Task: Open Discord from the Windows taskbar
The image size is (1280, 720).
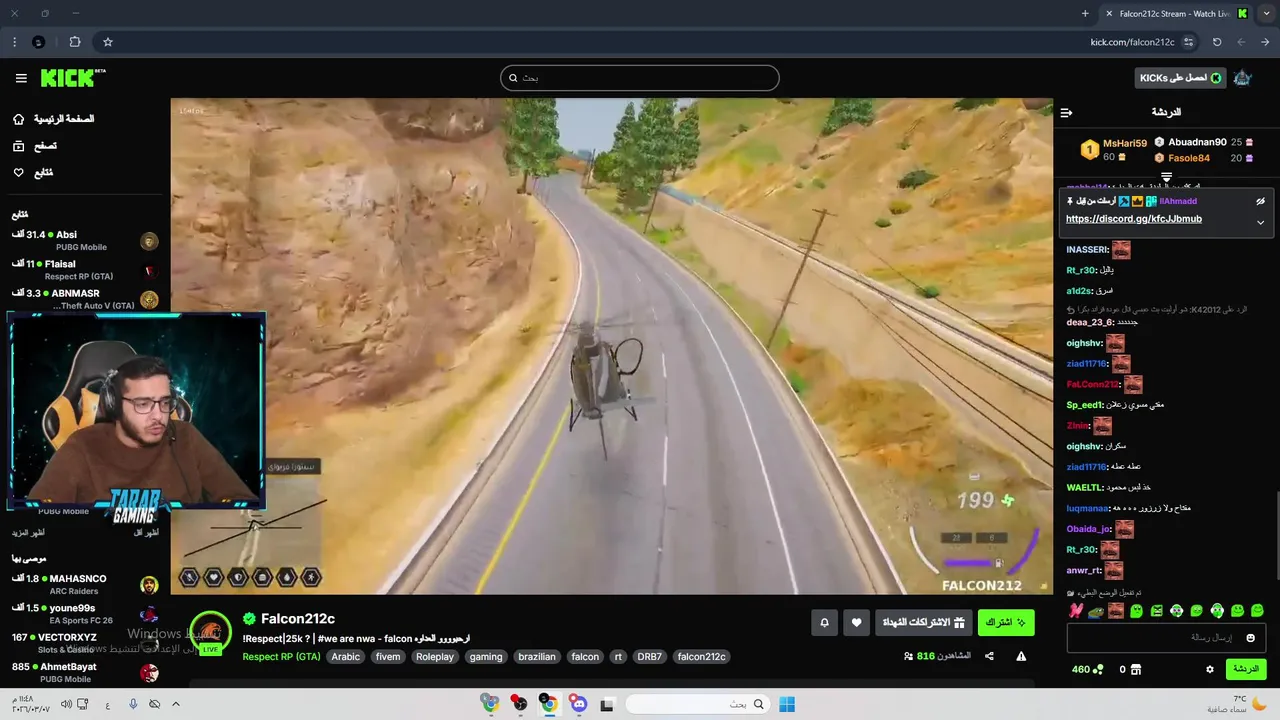Action: 578,704
